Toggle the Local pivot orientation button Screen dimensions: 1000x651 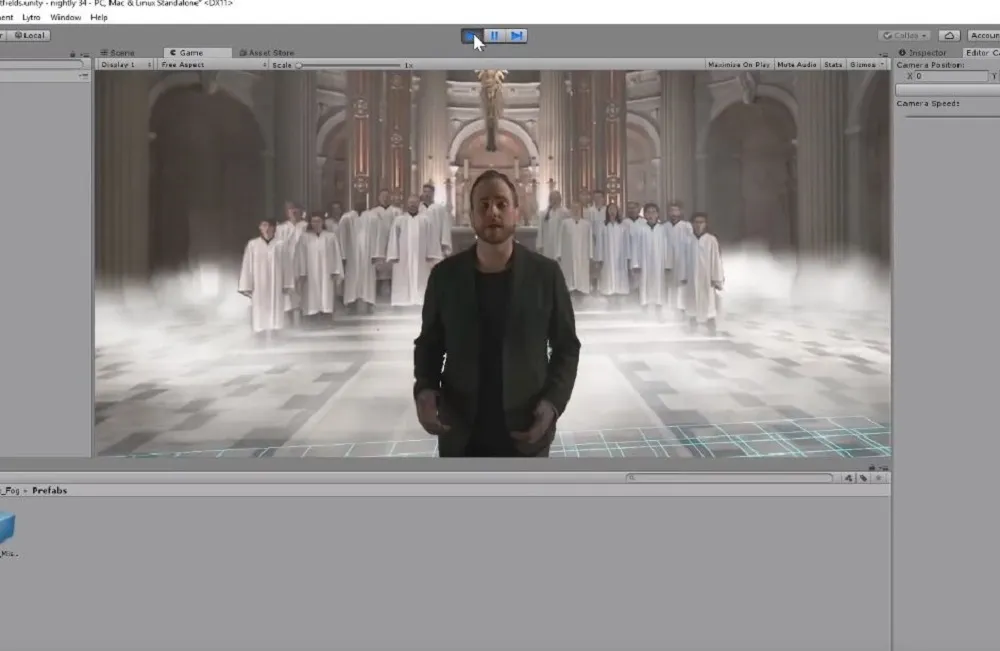point(30,36)
